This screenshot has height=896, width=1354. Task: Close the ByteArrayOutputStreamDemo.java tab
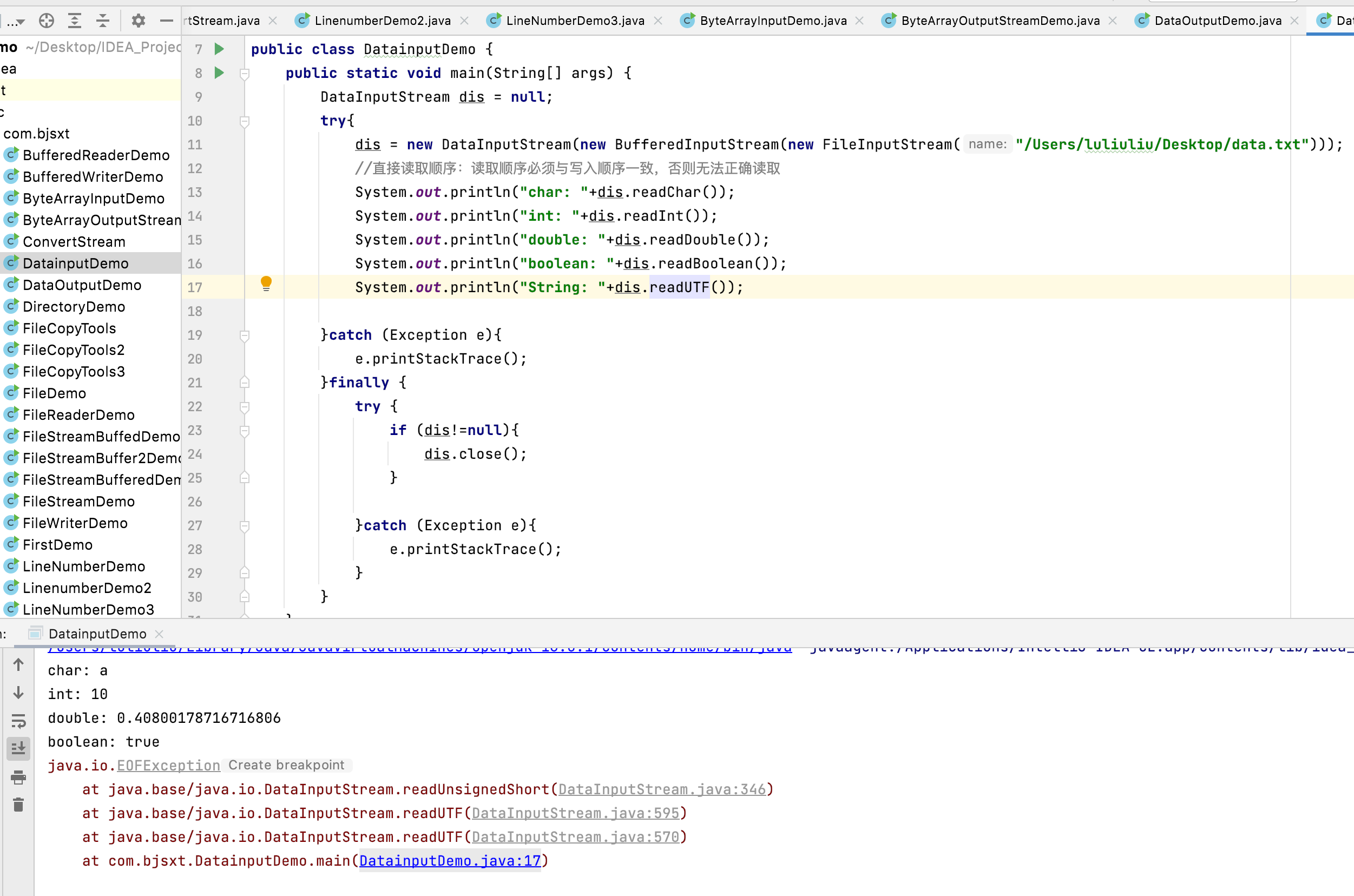click(x=1112, y=21)
